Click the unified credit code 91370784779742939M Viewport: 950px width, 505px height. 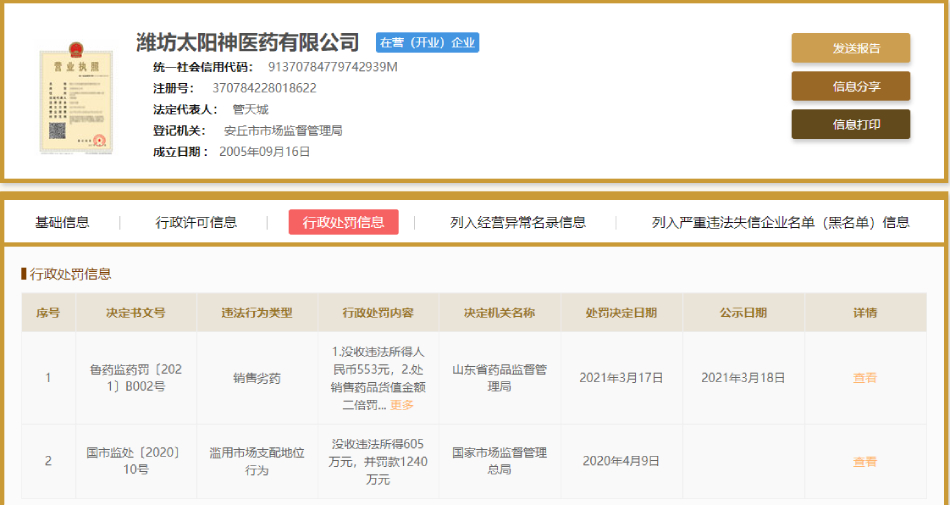coord(332,67)
